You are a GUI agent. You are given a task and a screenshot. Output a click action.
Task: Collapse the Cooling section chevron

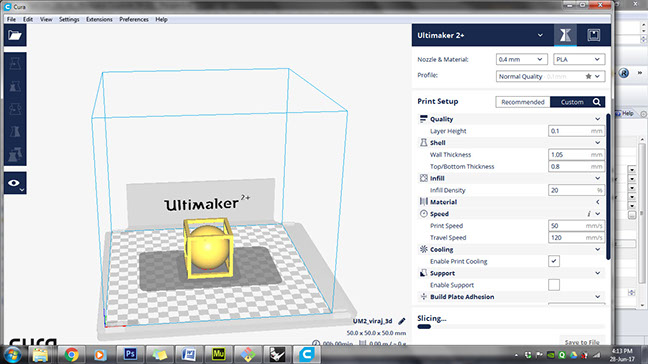pyautogui.click(x=598, y=249)
